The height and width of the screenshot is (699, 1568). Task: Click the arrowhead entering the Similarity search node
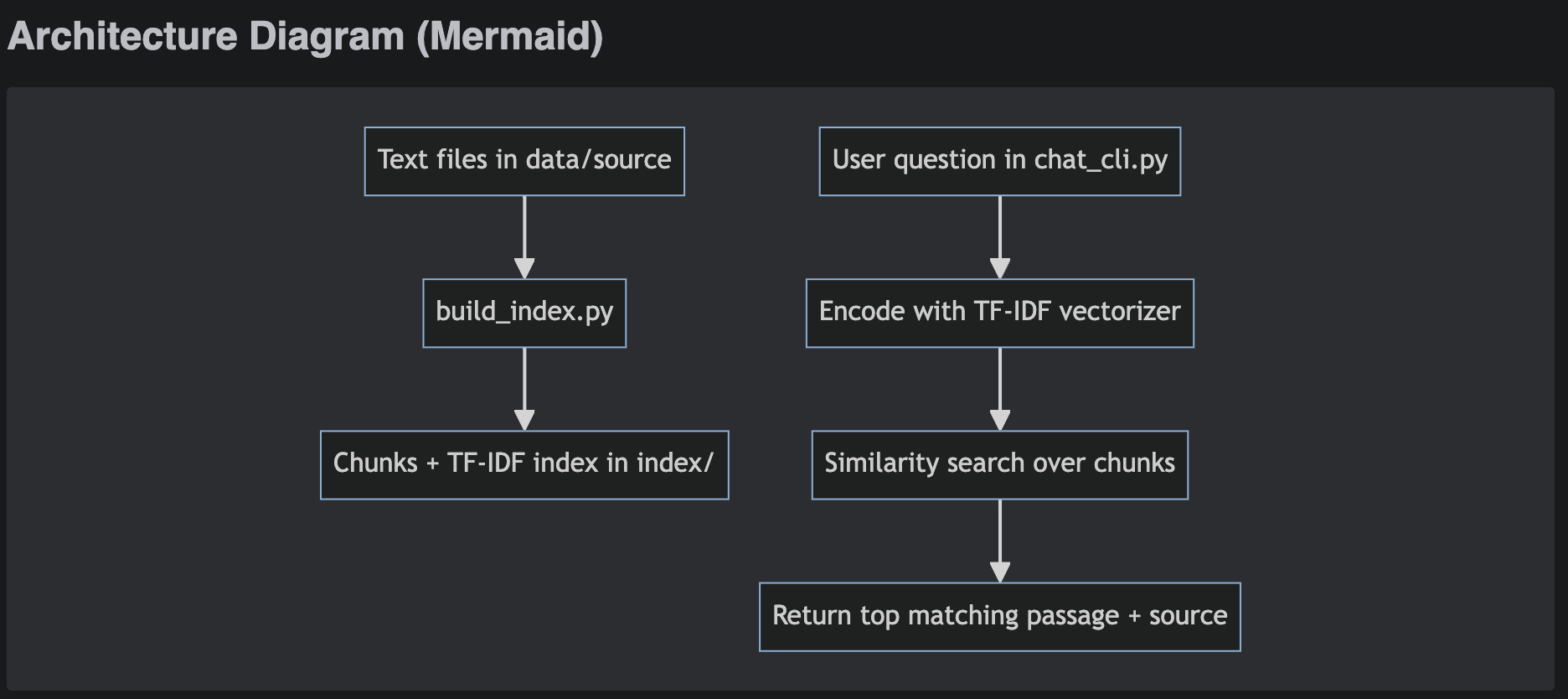[1000, 420]
